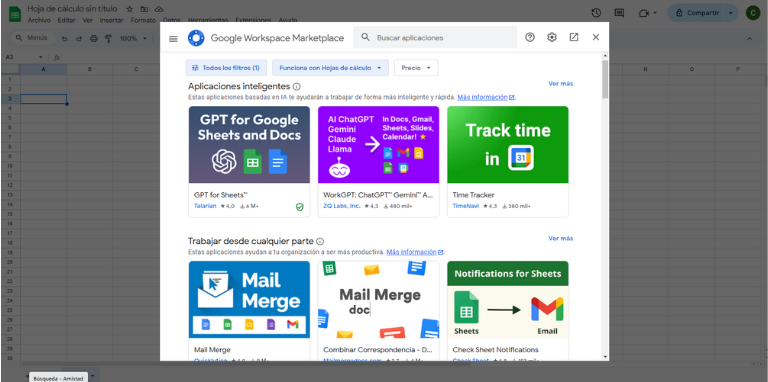Click the paint format icon

point(108,38)
